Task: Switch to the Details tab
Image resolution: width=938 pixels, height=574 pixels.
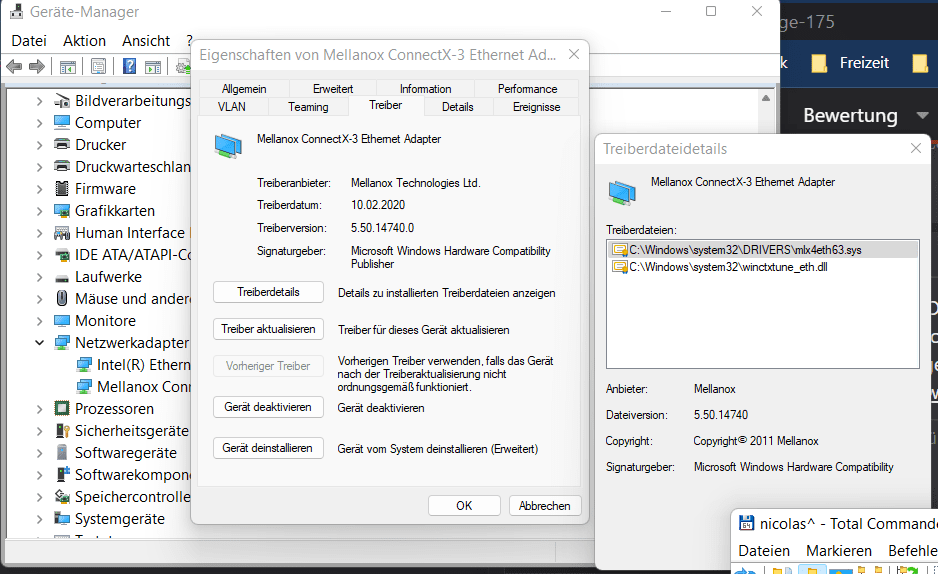Action: [458, 106]
